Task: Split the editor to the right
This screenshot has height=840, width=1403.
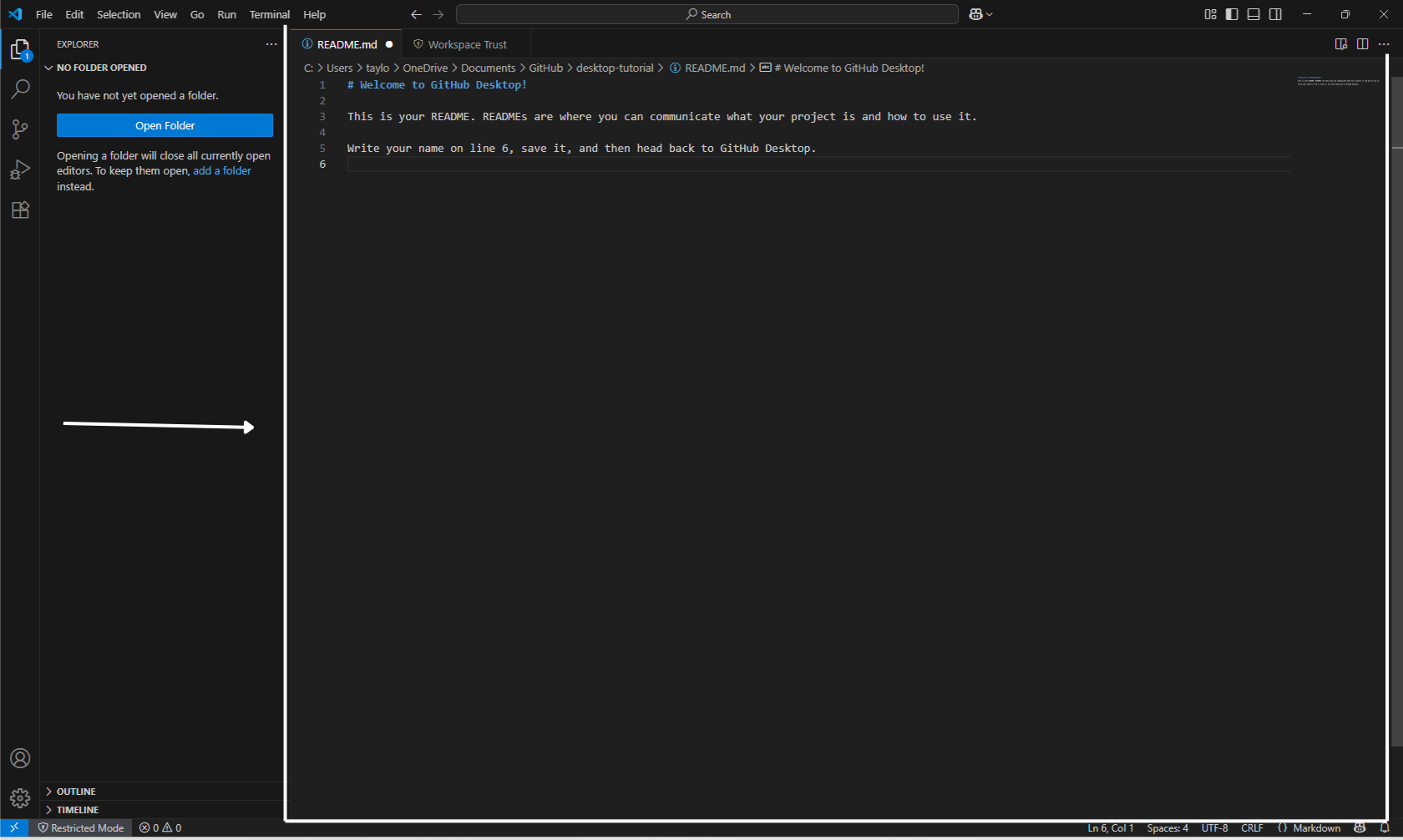Action: 1362,44
